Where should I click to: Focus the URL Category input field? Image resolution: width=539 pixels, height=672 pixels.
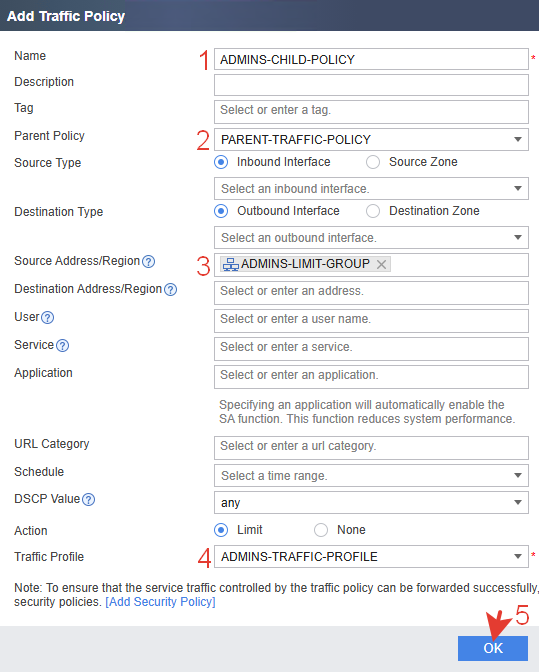[371, 447]
